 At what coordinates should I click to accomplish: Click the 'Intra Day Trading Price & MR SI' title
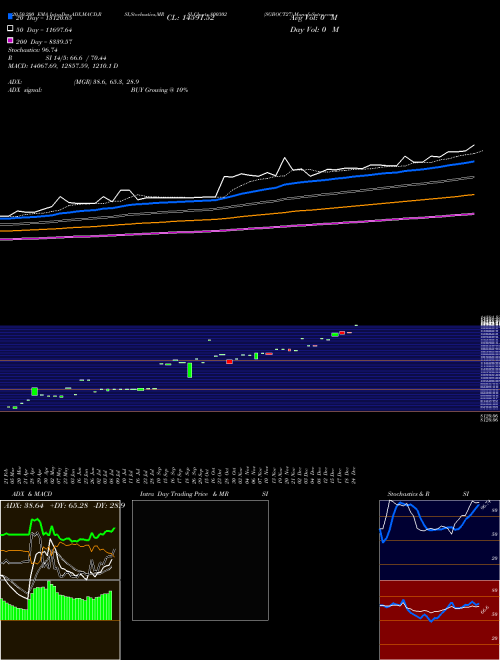click(x=204, y=494)
